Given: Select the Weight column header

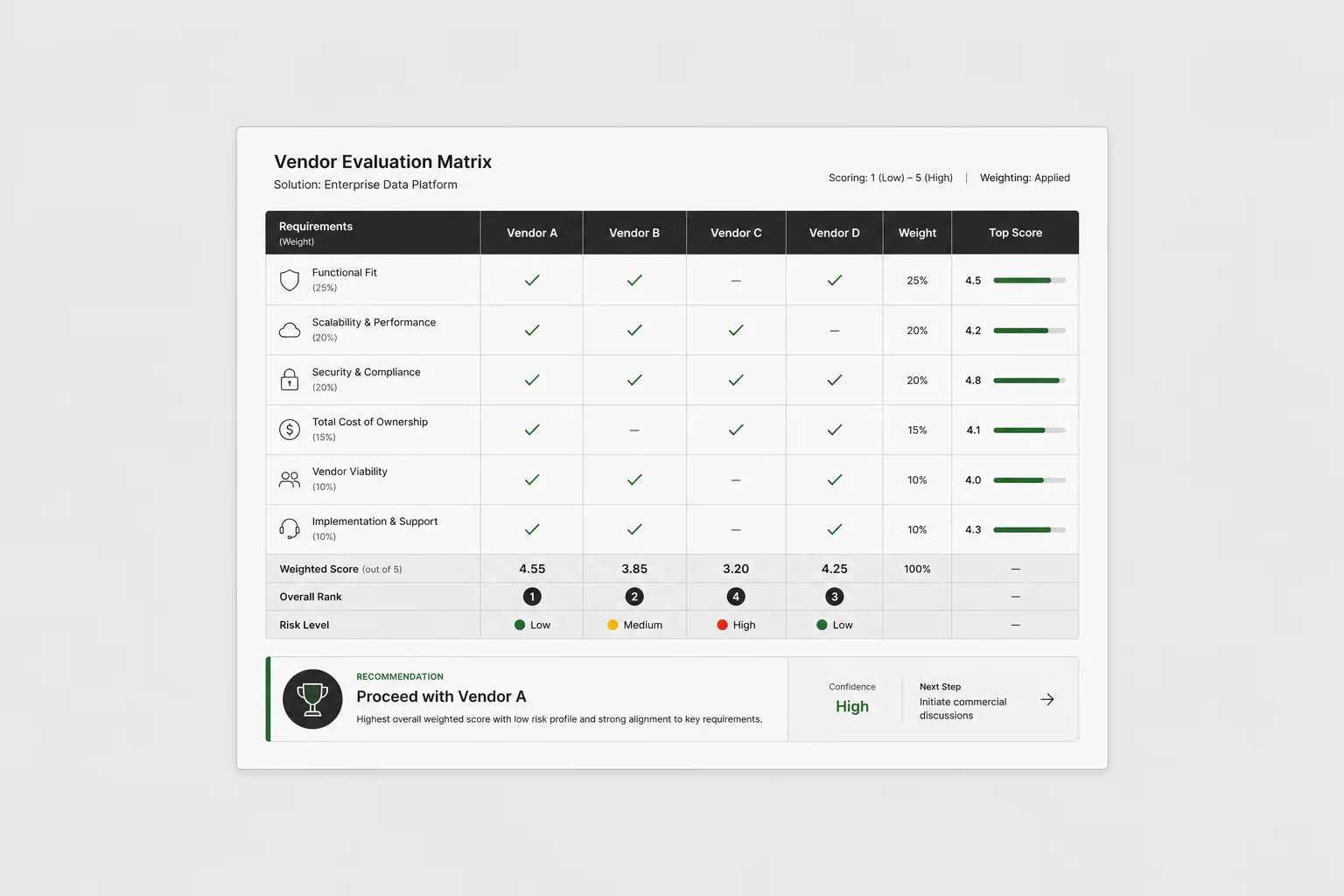Looking at the screenshot, I should pyautogui.click(x=917, y=233).
